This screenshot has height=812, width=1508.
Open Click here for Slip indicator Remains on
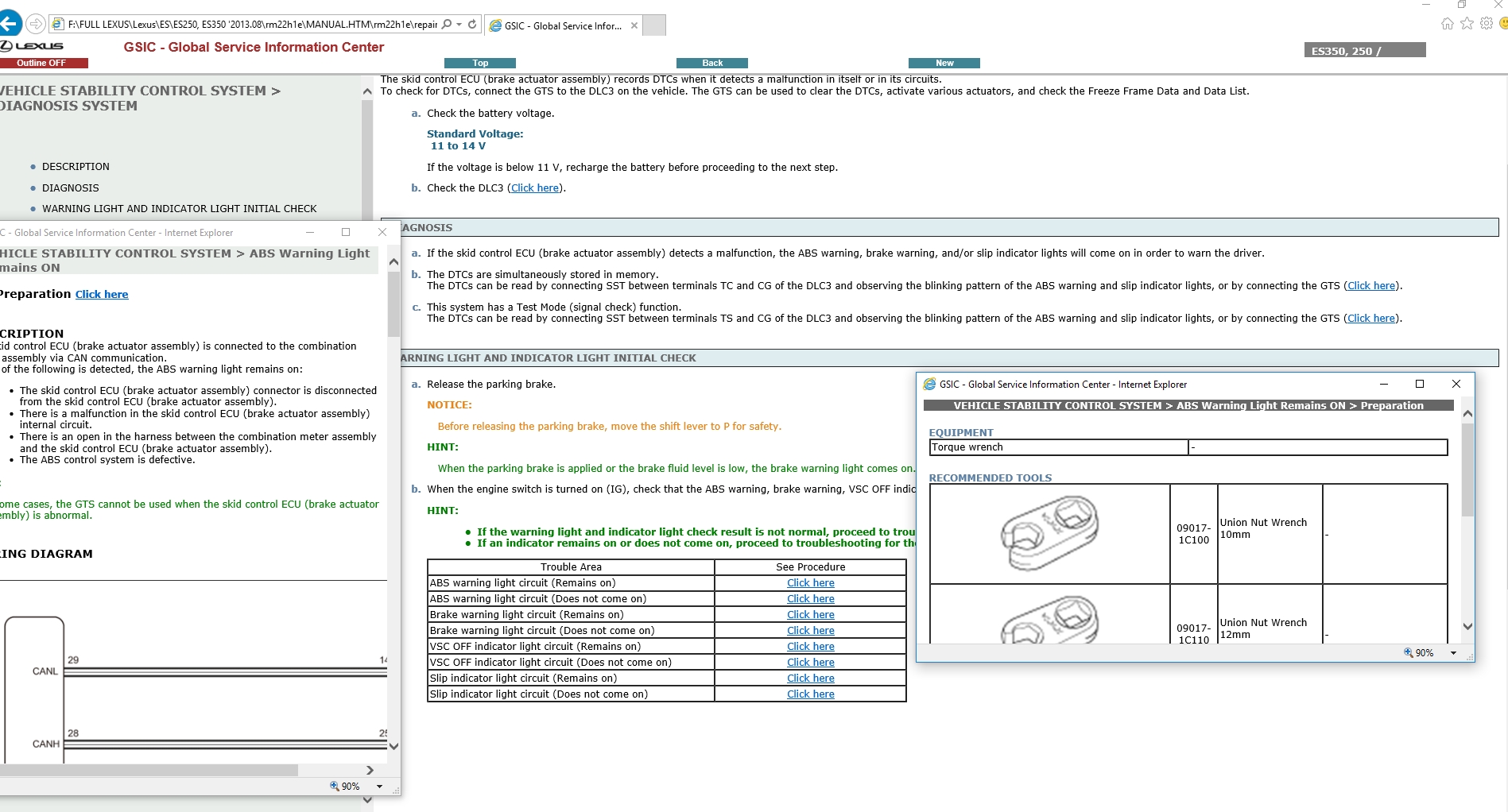pos(811,679)
